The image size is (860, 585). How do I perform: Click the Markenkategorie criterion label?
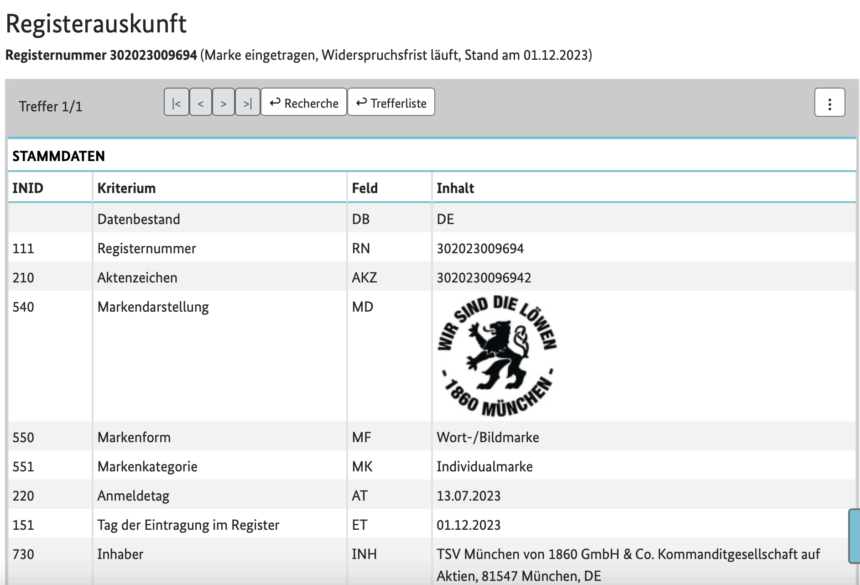tap(147, 467)
